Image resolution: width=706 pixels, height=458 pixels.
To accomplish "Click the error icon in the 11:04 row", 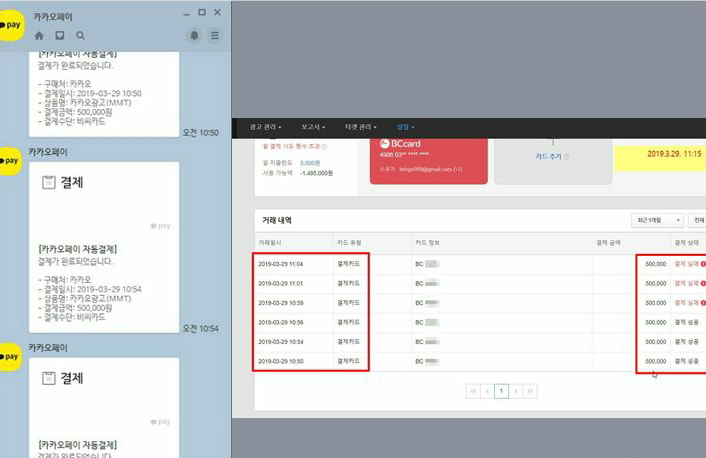I will [703, 264].
